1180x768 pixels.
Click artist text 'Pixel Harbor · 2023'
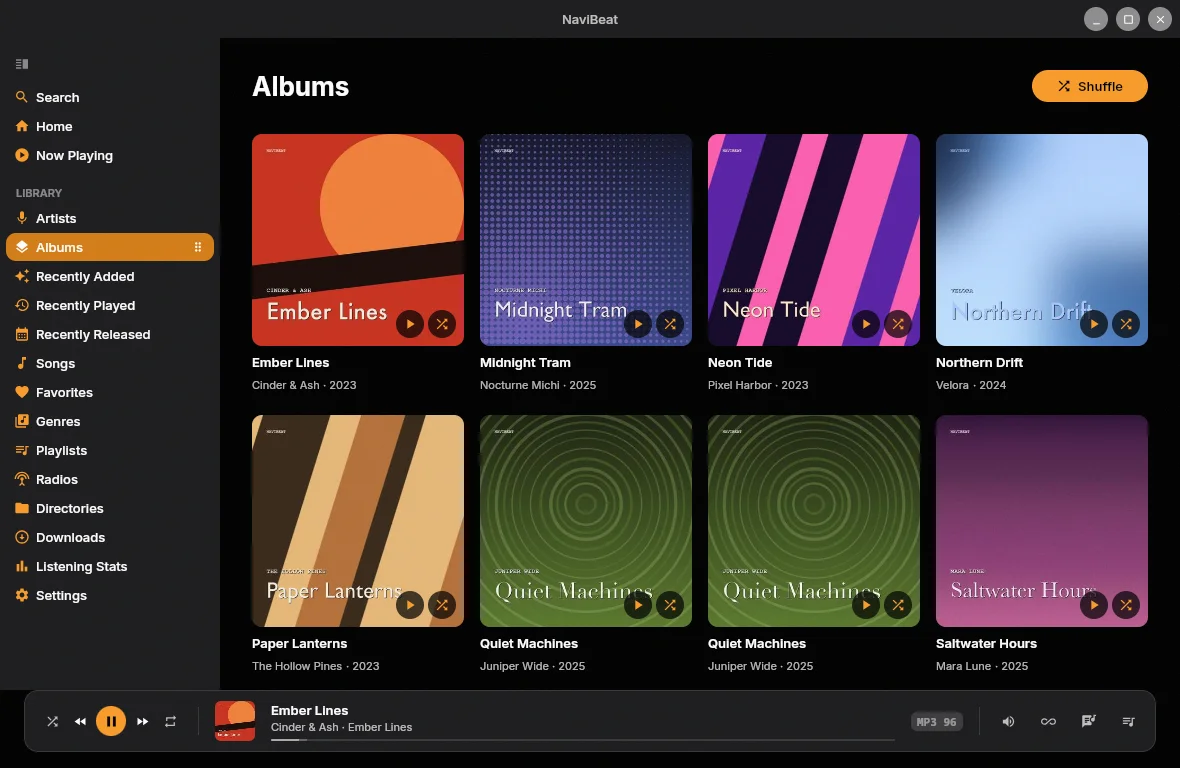(x=758, y=385)
